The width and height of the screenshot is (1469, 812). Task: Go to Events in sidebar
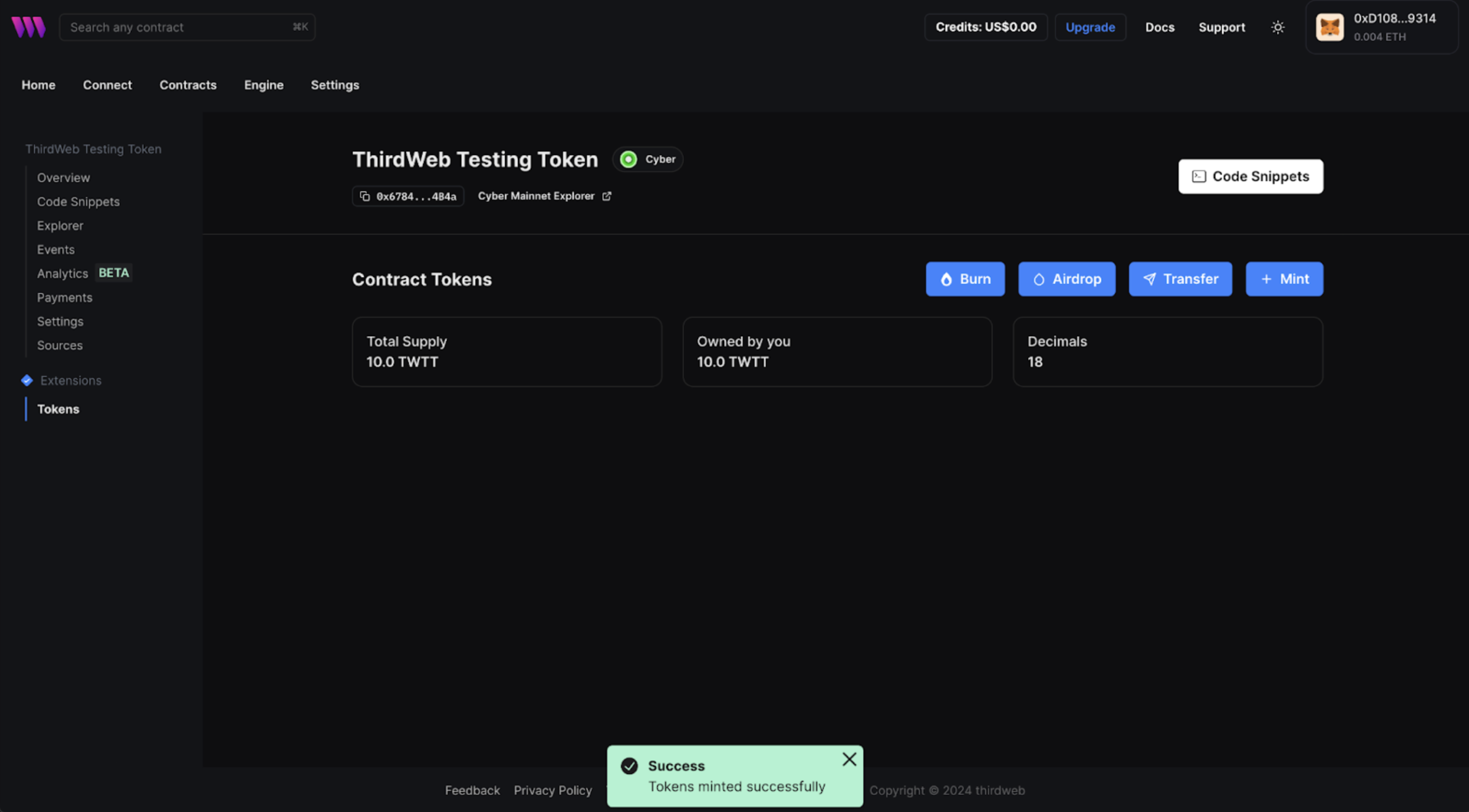[x=56, y=250]
